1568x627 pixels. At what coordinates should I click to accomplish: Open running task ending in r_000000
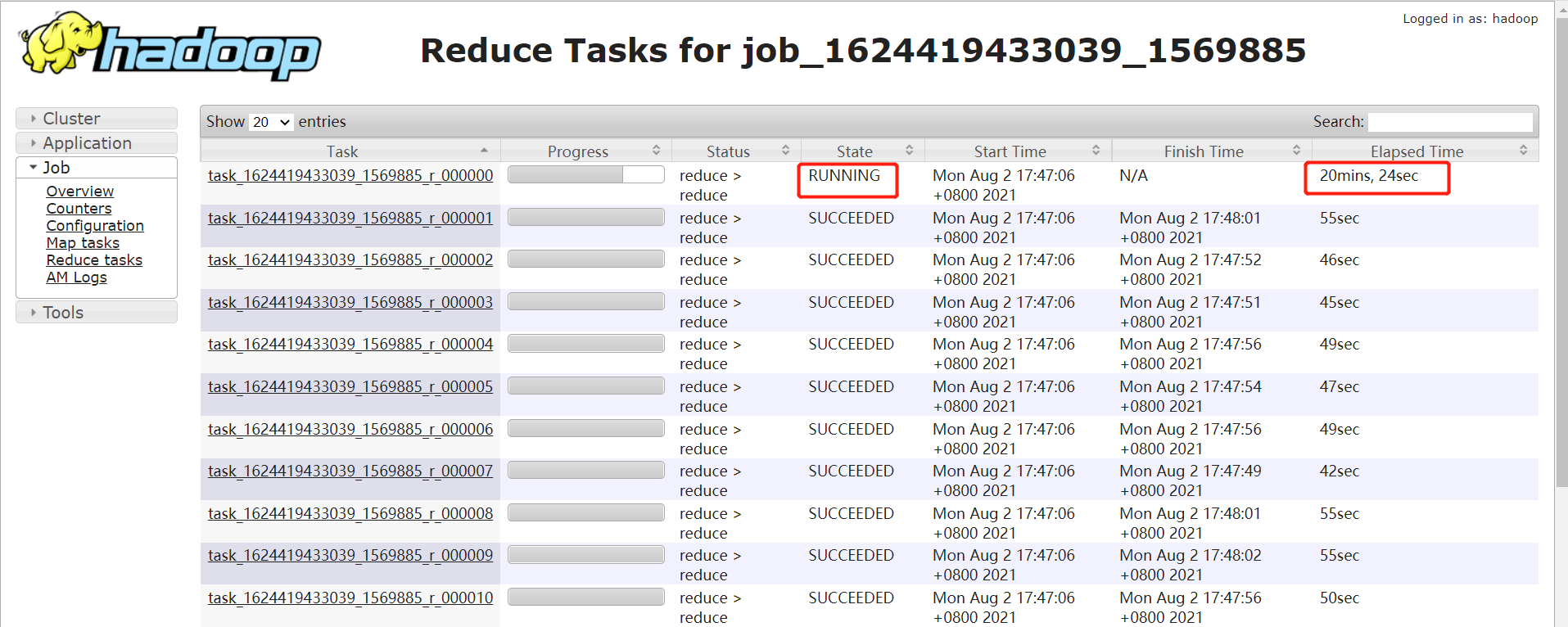[350, 176]
